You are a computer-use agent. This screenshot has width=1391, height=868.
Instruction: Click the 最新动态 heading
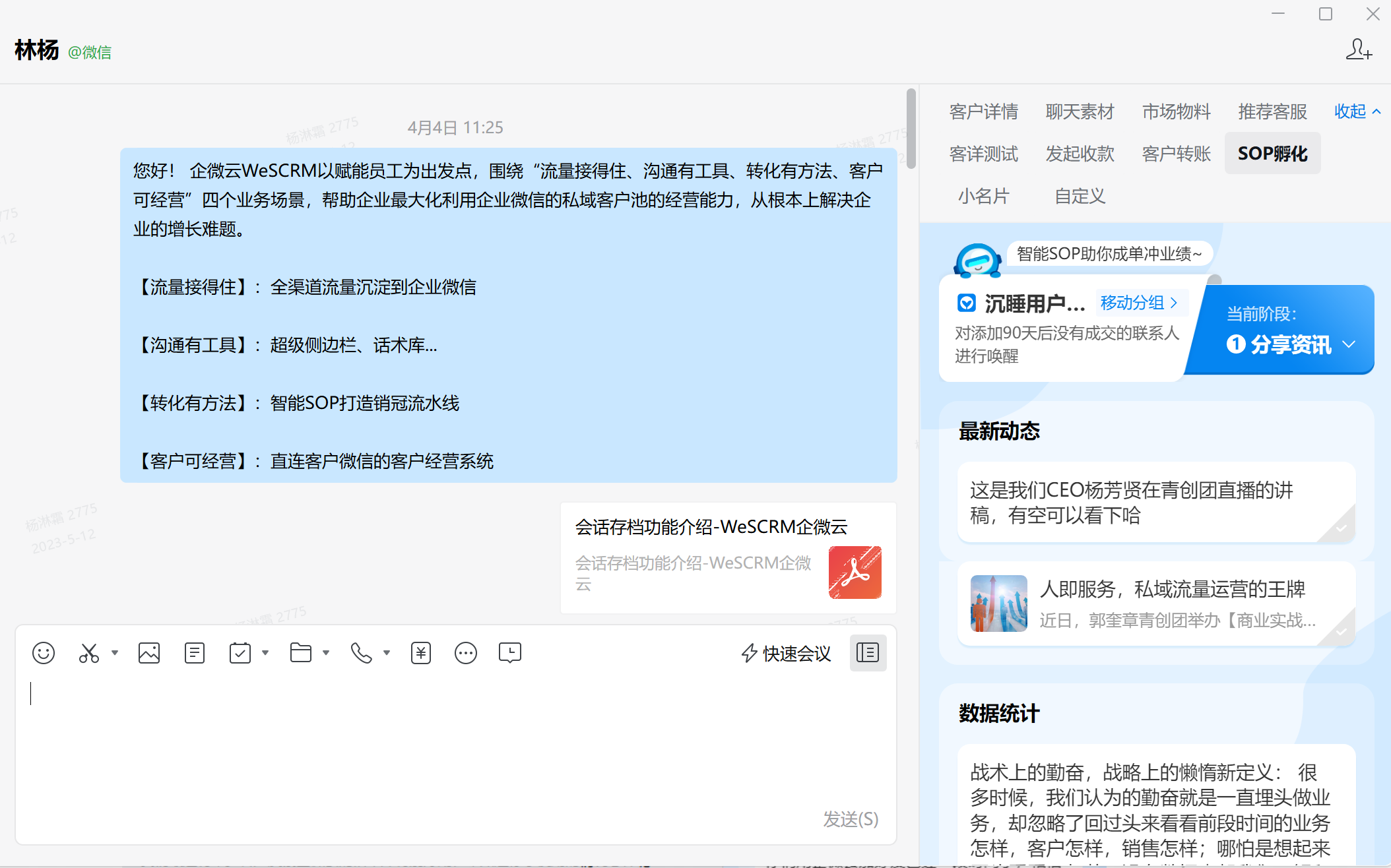[x=999, y=431]
